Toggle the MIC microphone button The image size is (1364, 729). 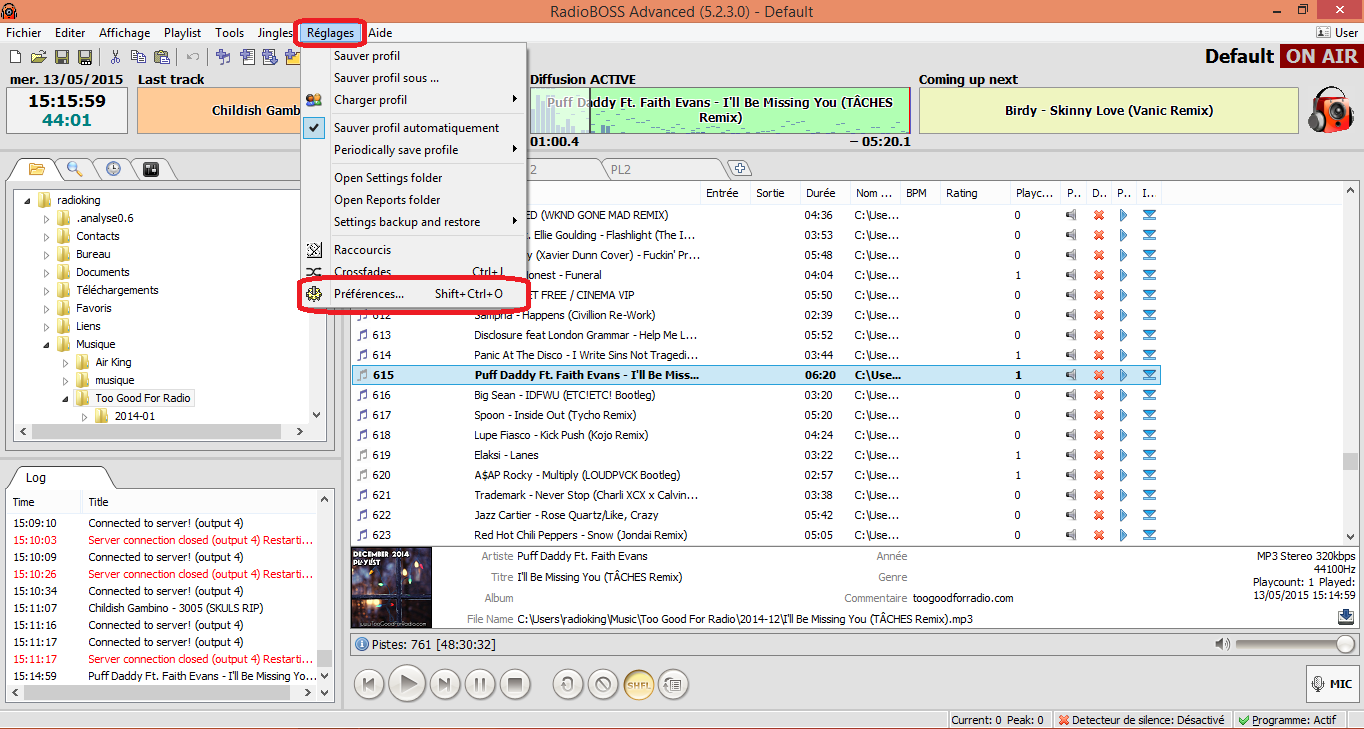click(1330, 685)
